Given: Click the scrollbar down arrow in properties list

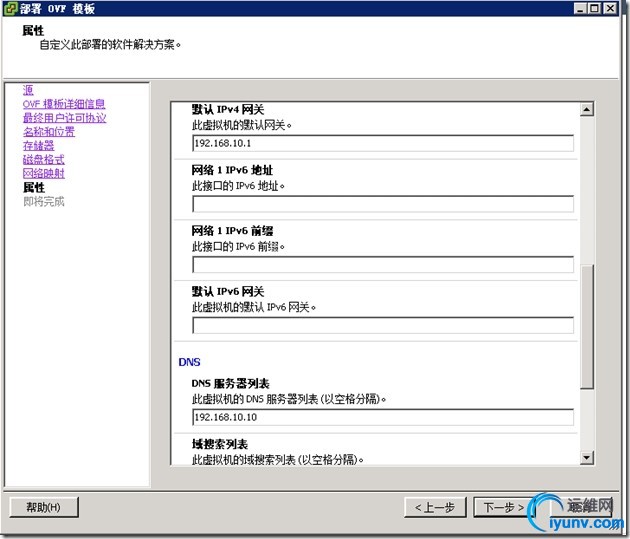Looking at the screenshot, I should [x=587, y=457].
